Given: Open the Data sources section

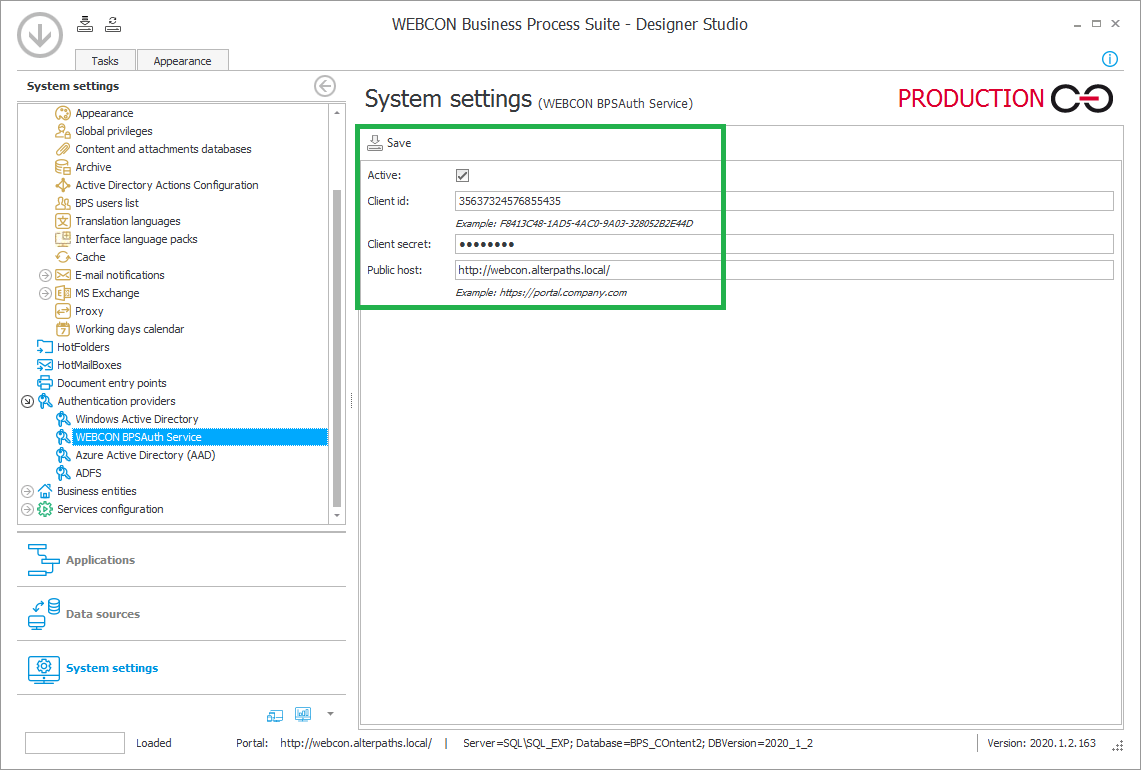Looking at the screenshot, I should click(181, 614).
